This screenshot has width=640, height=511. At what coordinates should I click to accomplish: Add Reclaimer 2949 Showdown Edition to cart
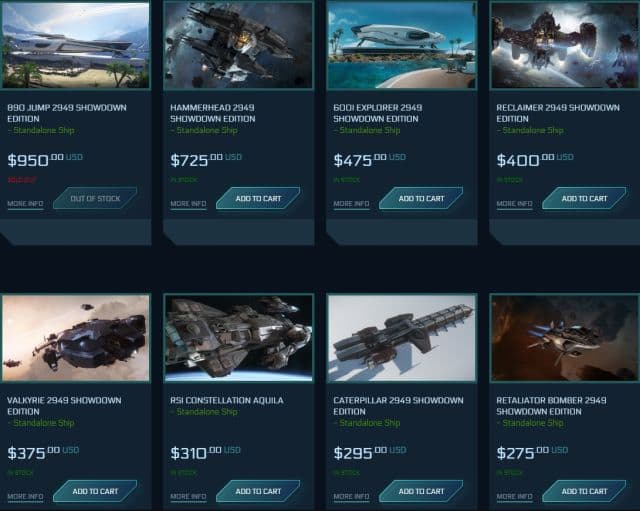click(x=584, y=198)
